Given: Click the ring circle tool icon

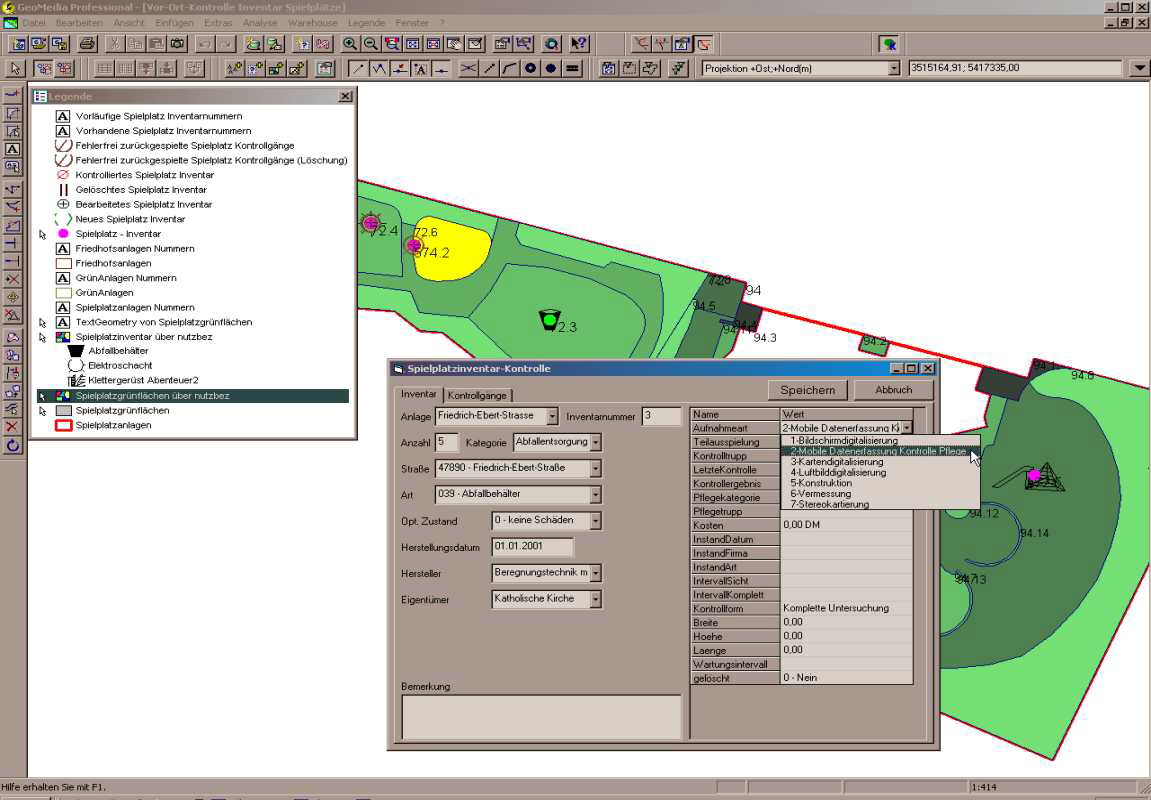Looking at the screenshot, I should pos(530,69).
